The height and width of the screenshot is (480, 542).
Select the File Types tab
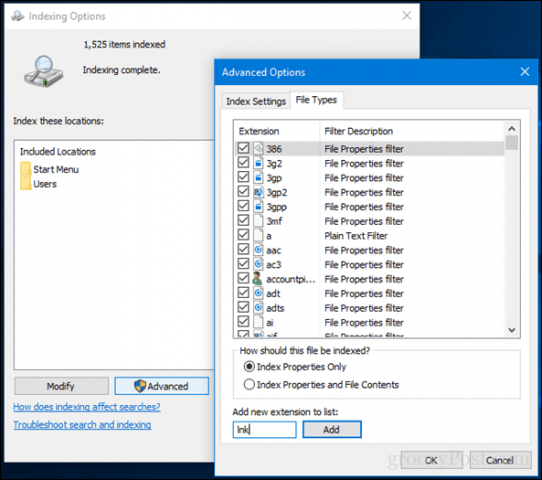(x=316, y=100)
